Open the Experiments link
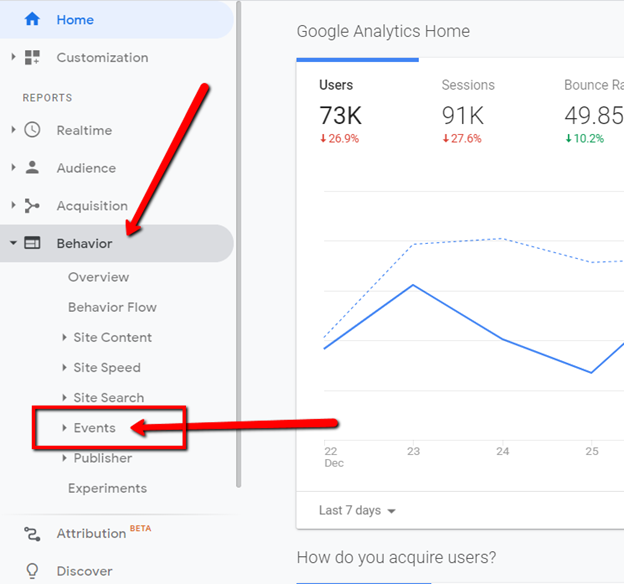624x584 pixels. point(107,488)
